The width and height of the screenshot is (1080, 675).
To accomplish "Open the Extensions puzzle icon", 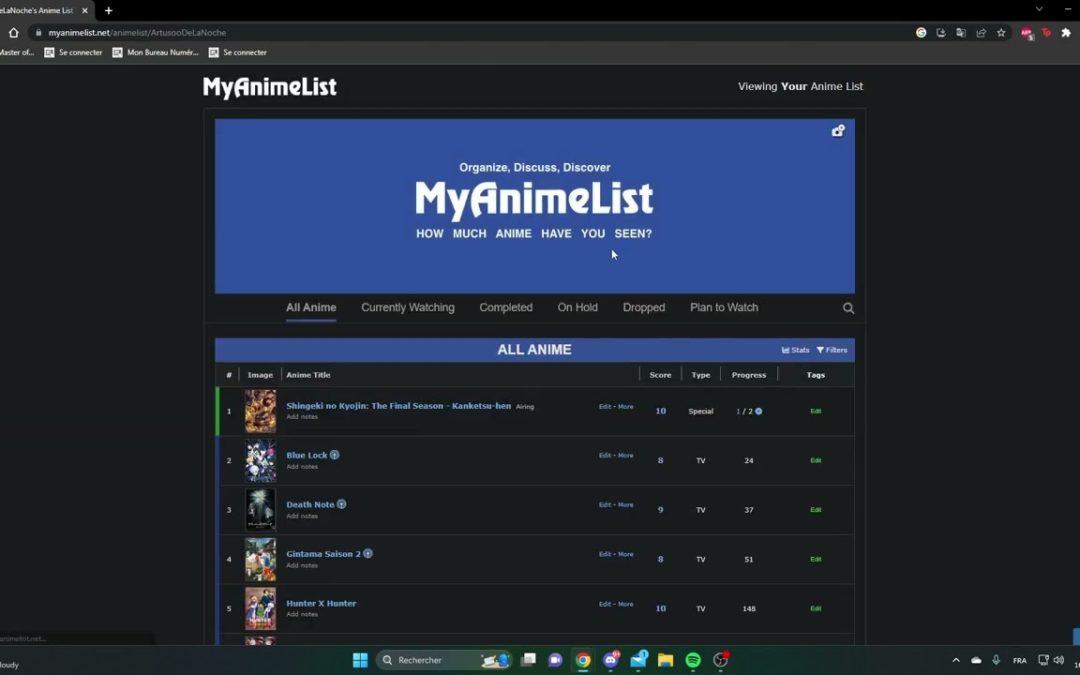I will click(x=1066, y=32).
